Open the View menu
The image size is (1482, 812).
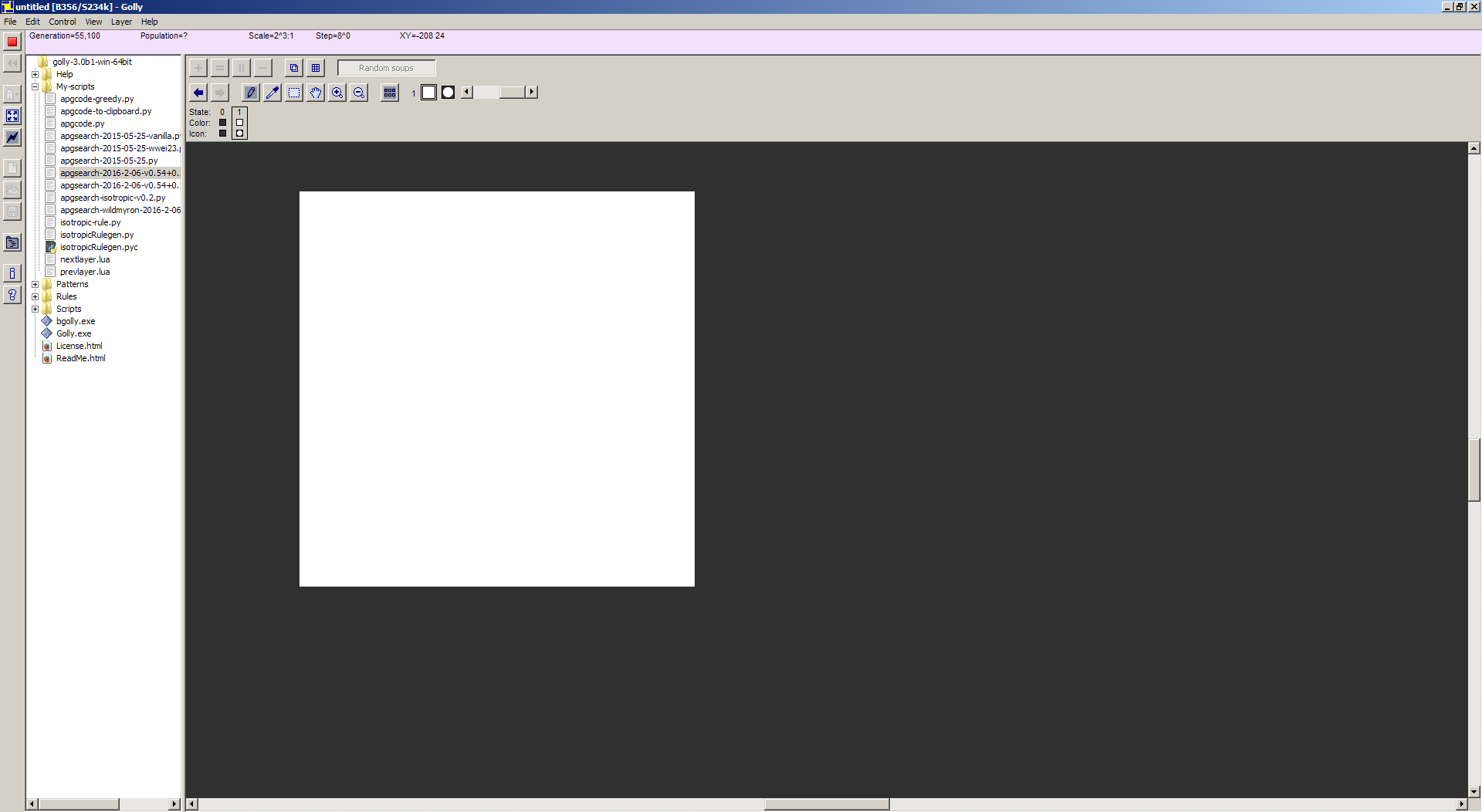[x=93, y=22]
